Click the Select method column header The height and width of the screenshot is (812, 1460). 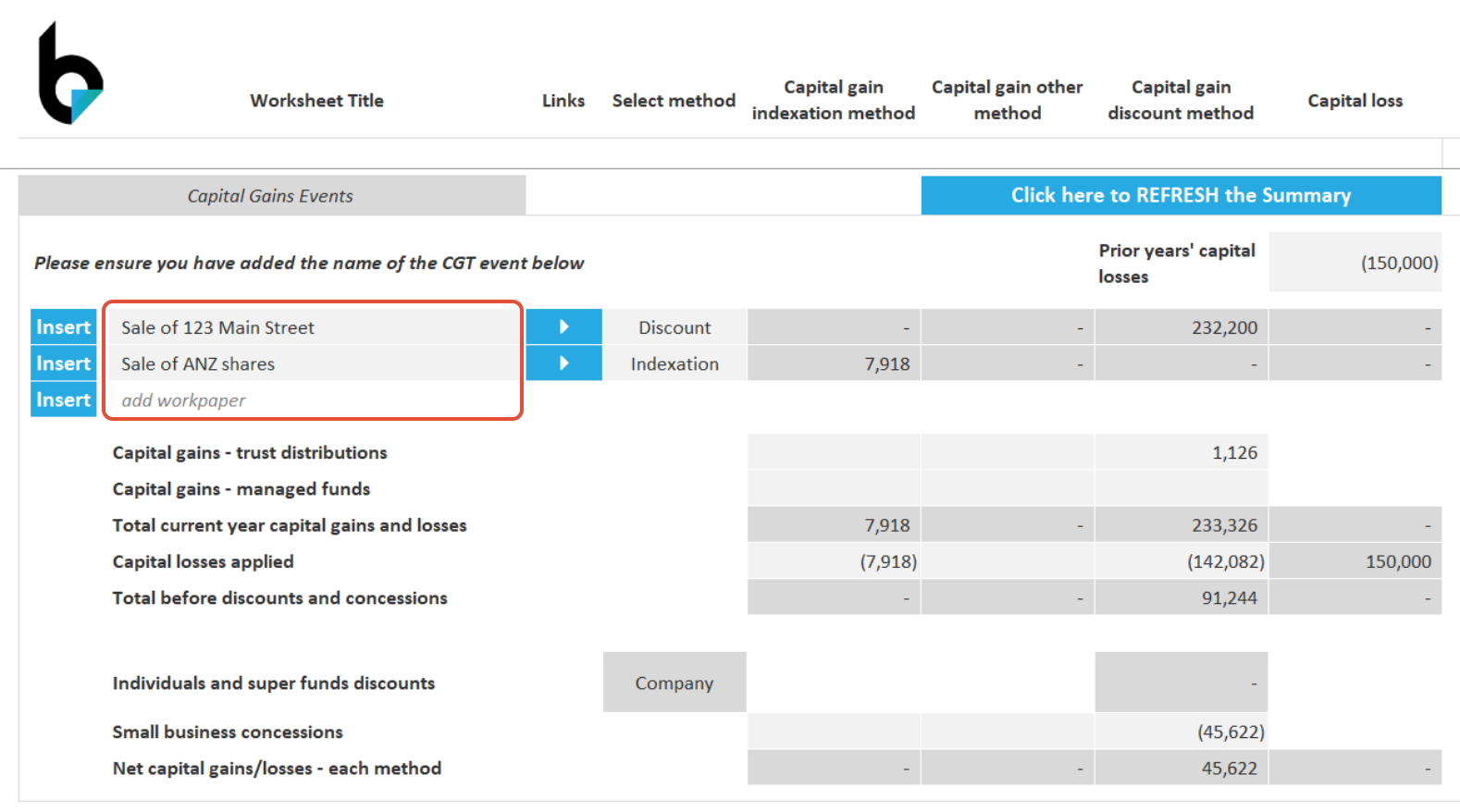click(x=674, y=100)
